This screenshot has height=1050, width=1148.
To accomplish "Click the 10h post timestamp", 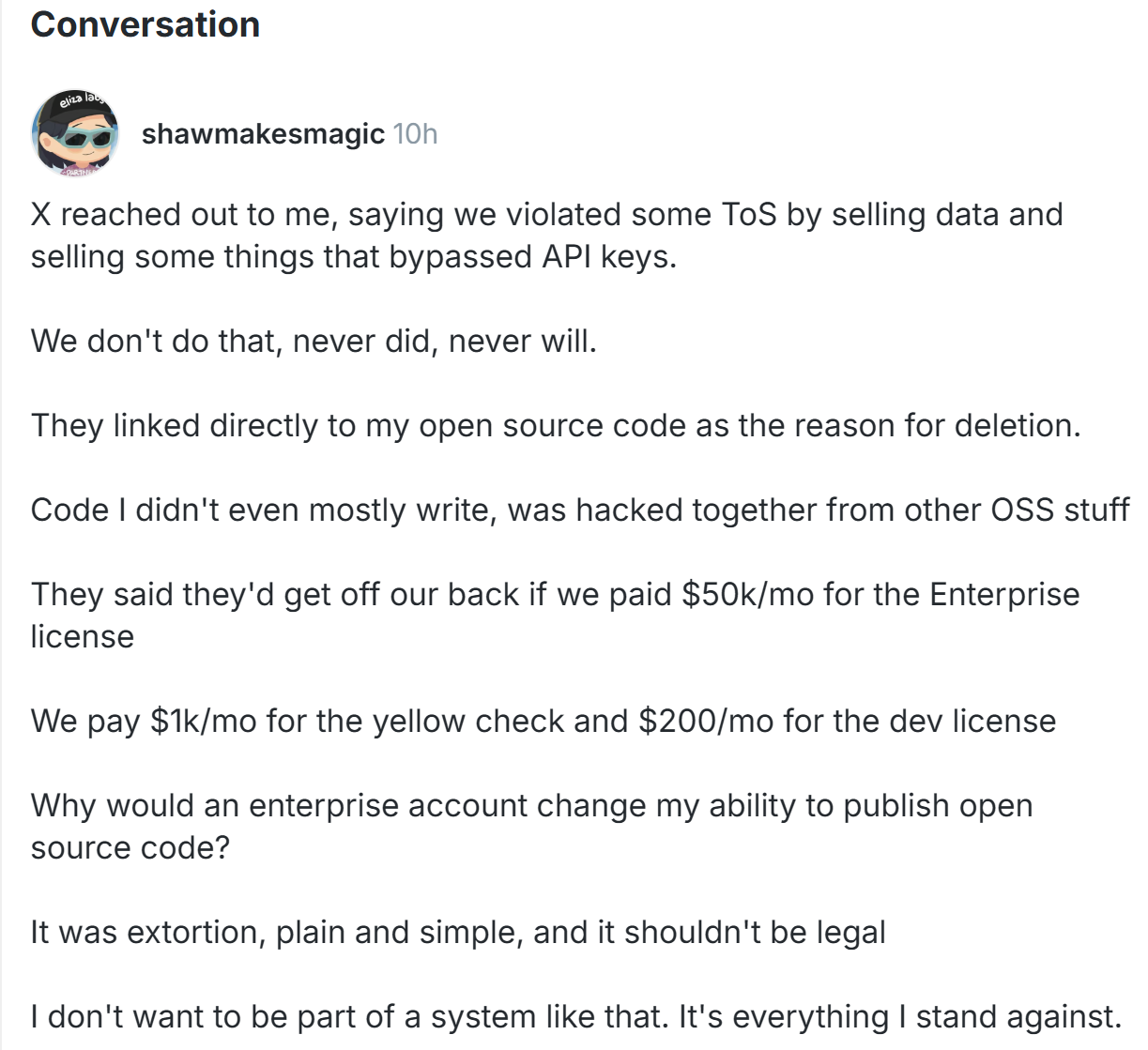I will [x=415, y=134].
